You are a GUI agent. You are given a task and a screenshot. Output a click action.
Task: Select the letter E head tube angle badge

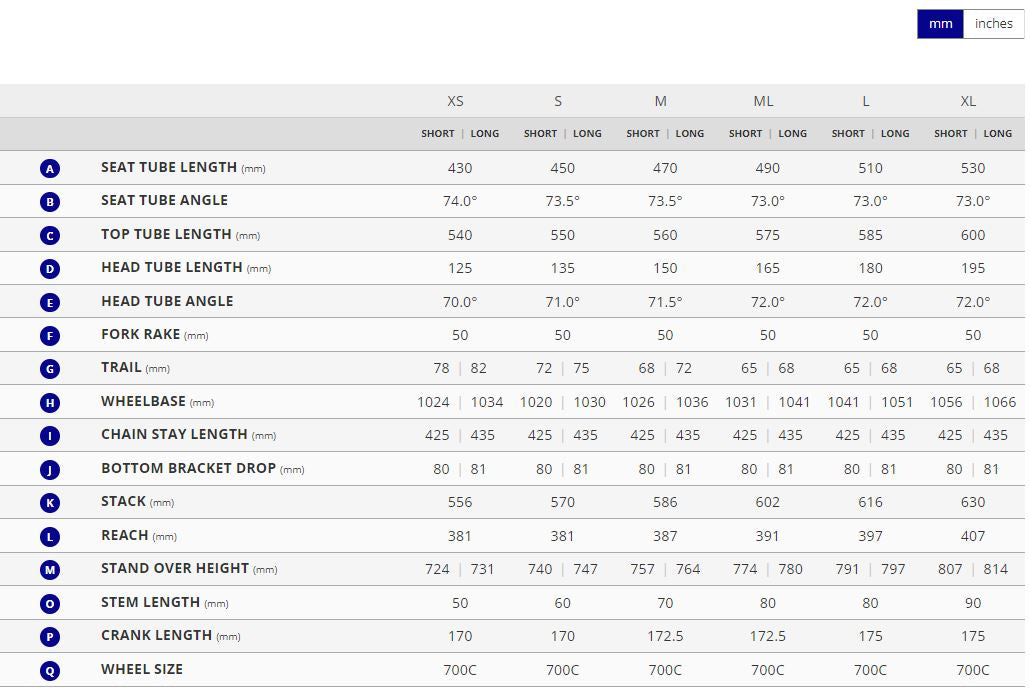click(x=51, y=302)
